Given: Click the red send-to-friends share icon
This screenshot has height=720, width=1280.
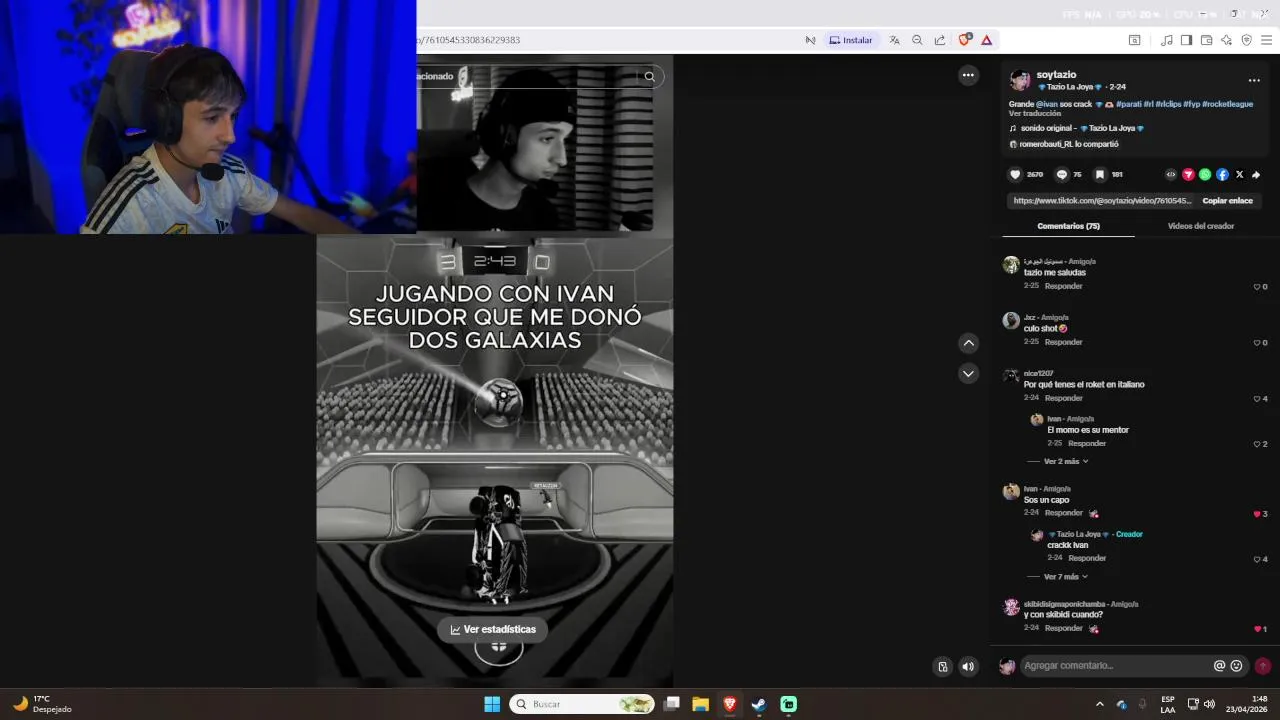Looking at the screenshot, I should pyautogui.click(x=1188, y=174).
